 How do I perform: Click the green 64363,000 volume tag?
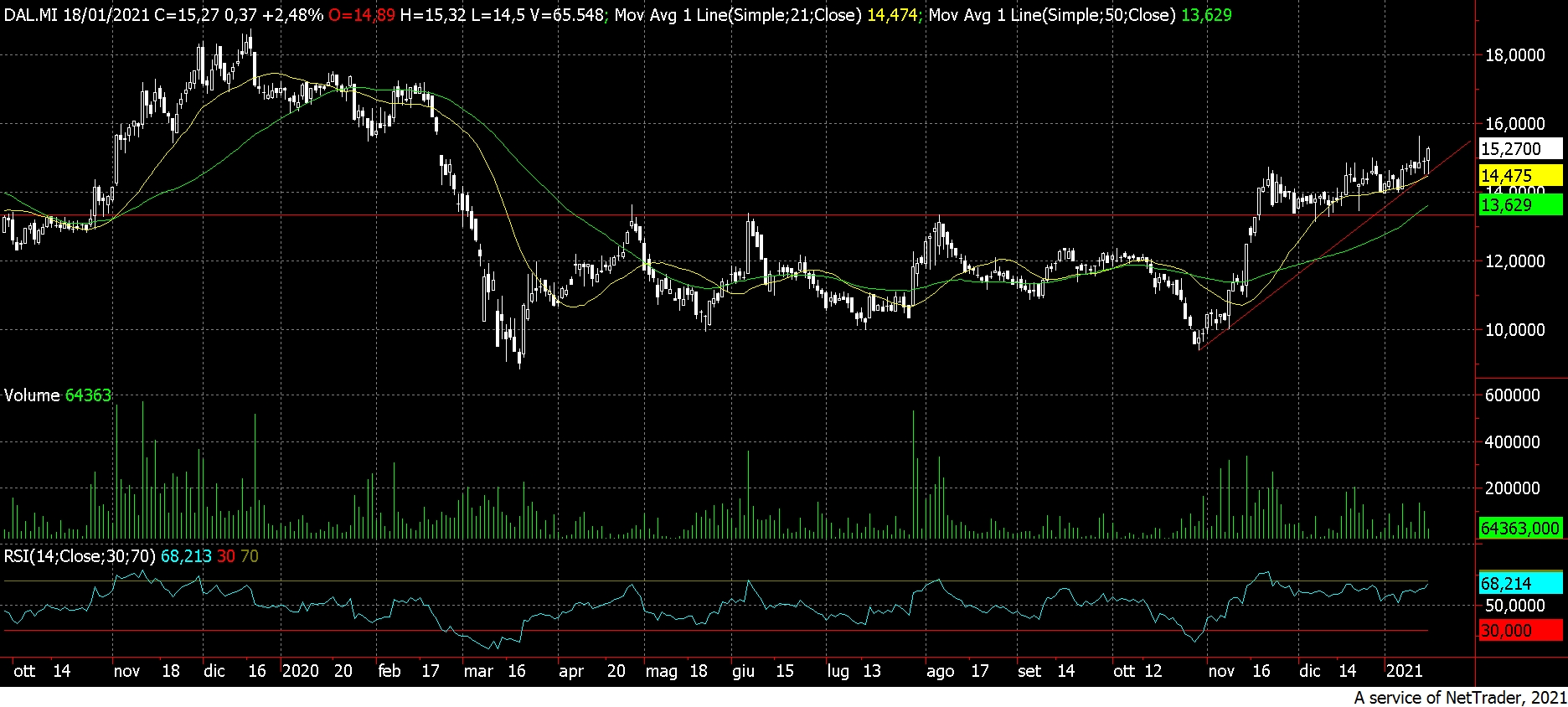tap(1521, 528)
